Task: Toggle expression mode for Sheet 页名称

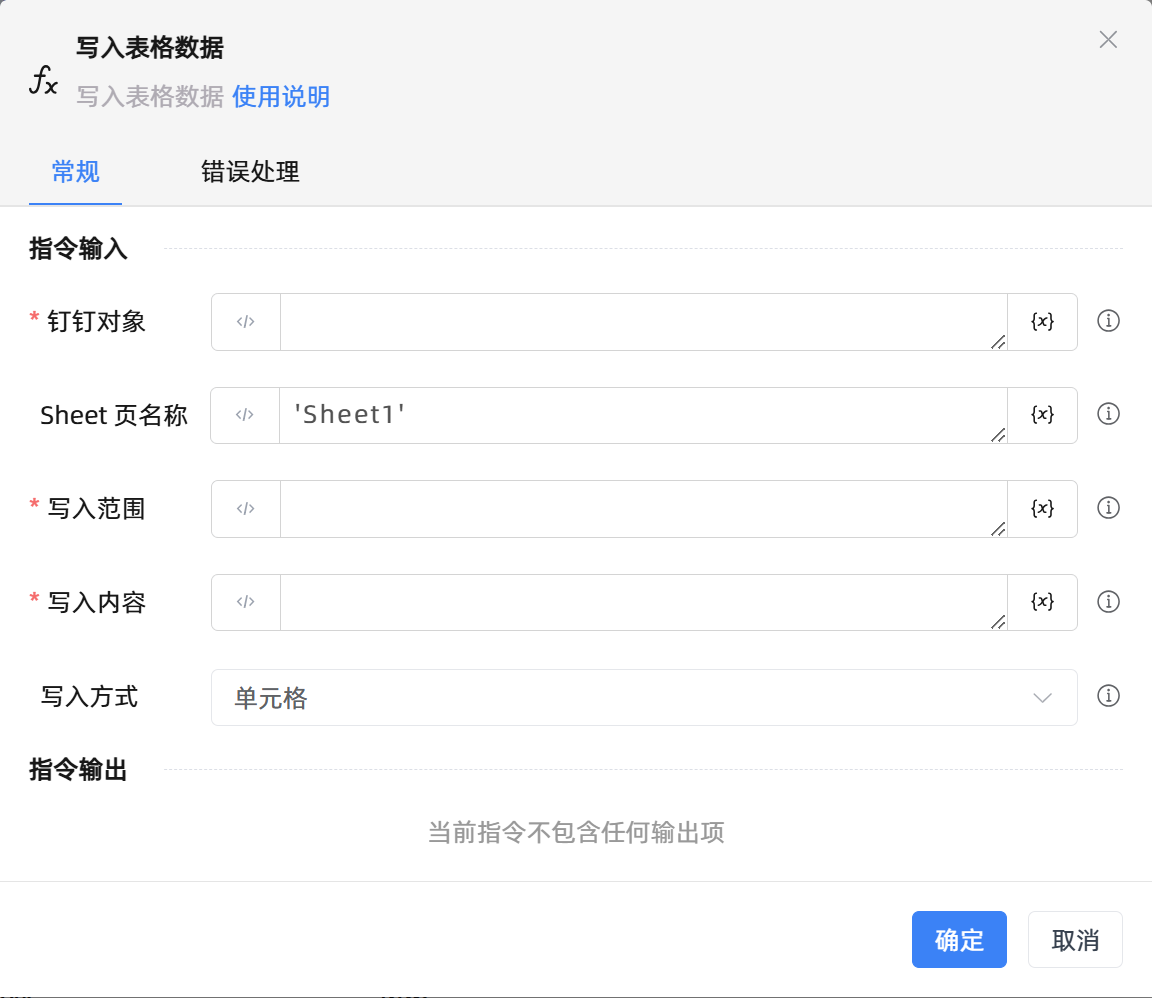Action: click(245, 415)
